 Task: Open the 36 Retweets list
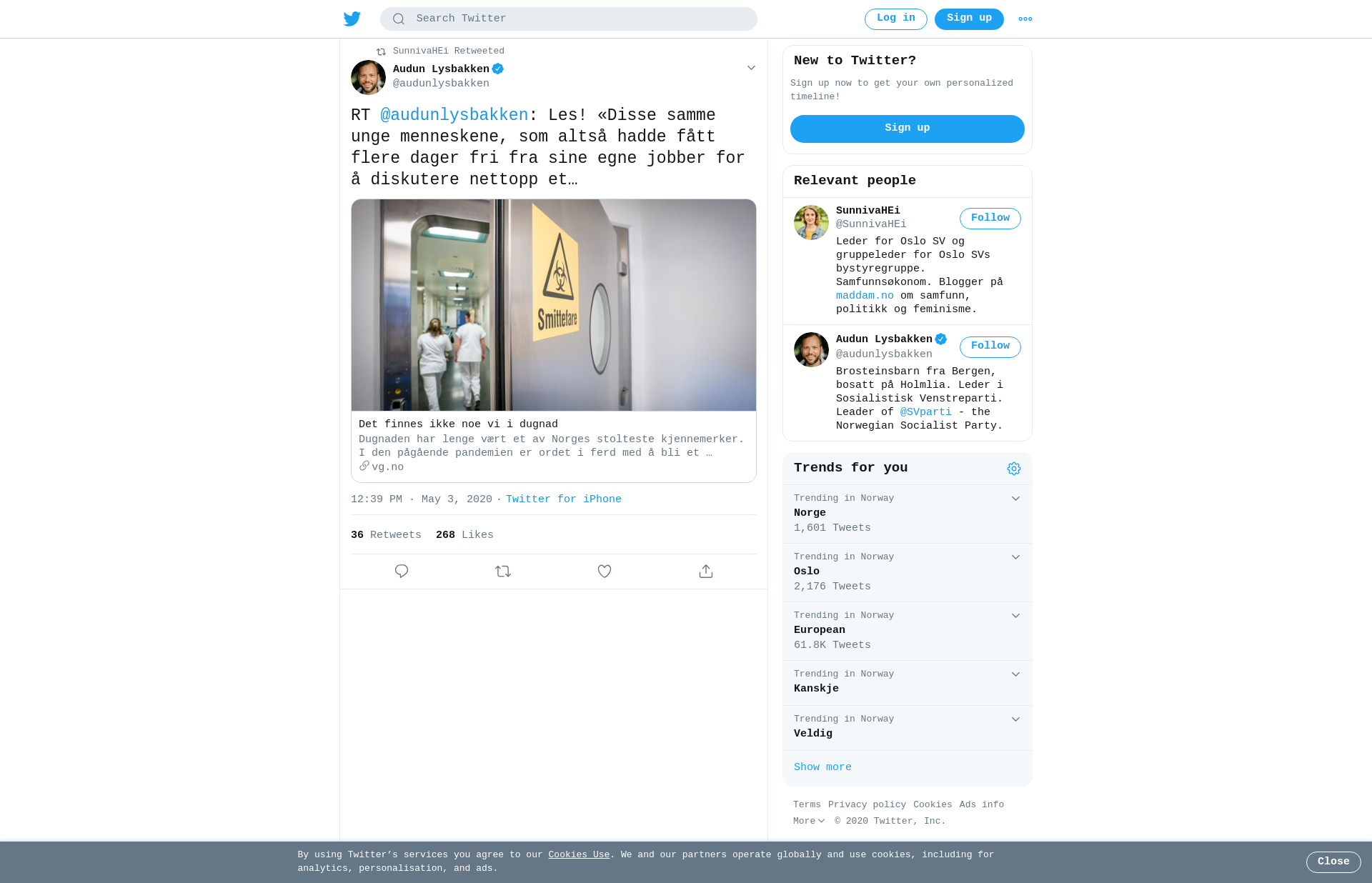[x=386, y=535]
